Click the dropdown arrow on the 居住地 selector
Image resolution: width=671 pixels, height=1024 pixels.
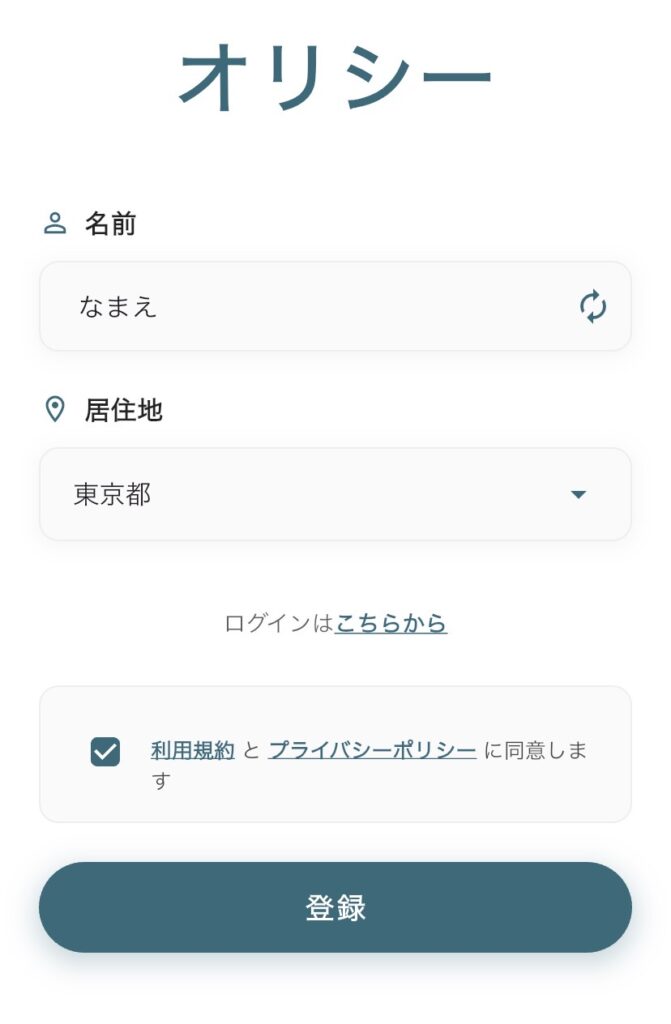[578, 493]
